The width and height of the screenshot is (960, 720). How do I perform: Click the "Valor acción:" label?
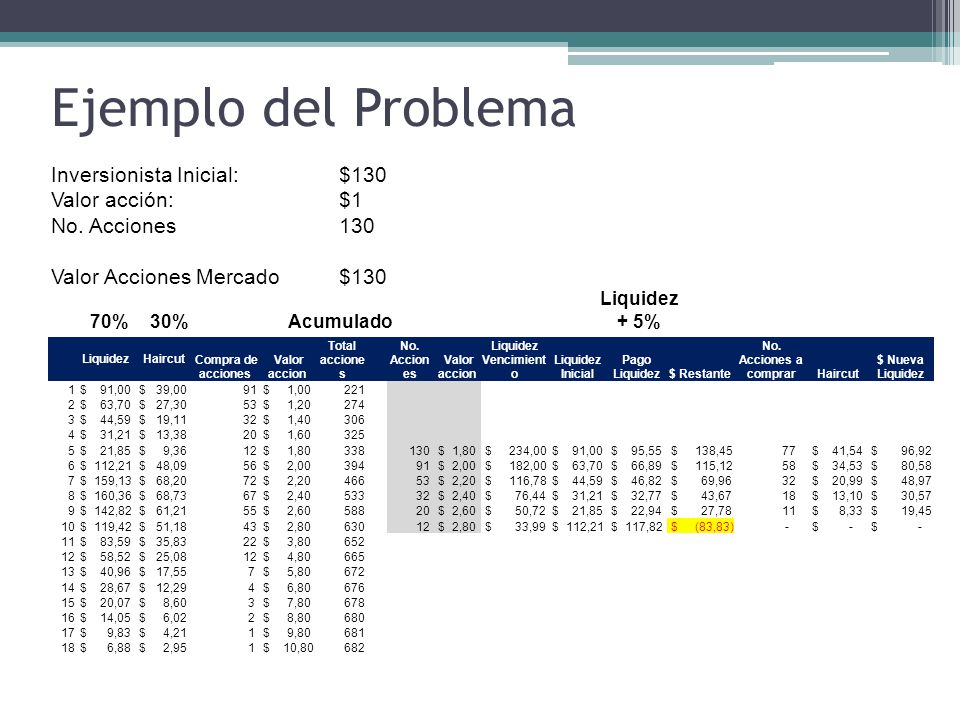[112, 200]
